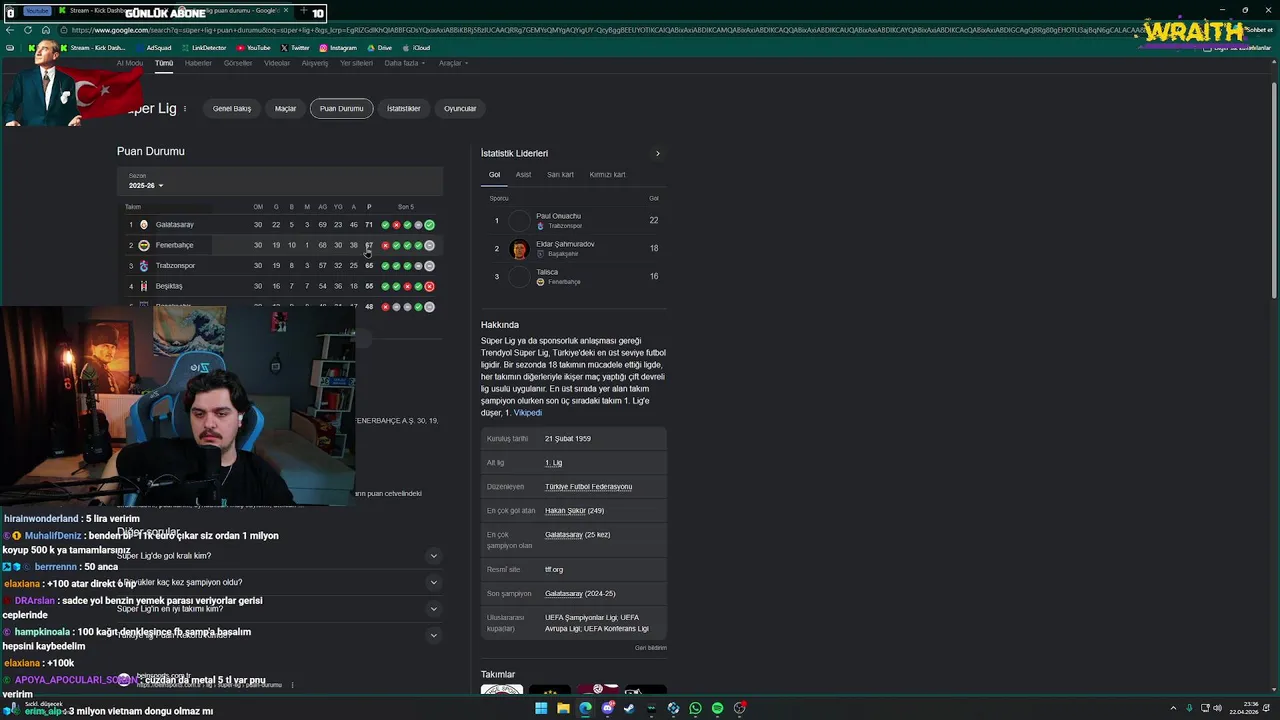This screenshot has height=720, width=1280.
Task: Expand the fourth related question chevron
Action: point(433,635)
